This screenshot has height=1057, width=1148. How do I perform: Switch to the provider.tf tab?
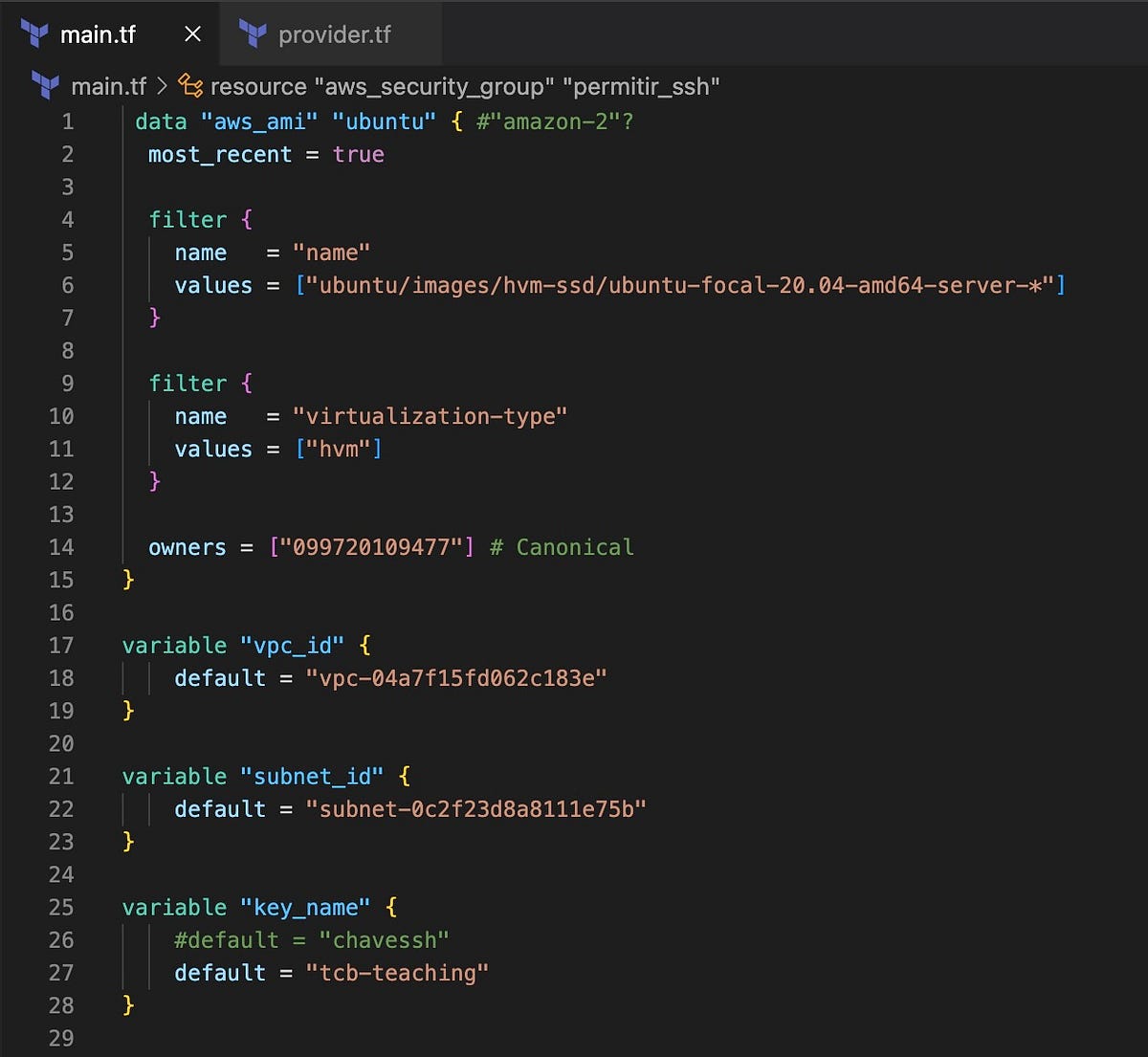pos(330,34)
